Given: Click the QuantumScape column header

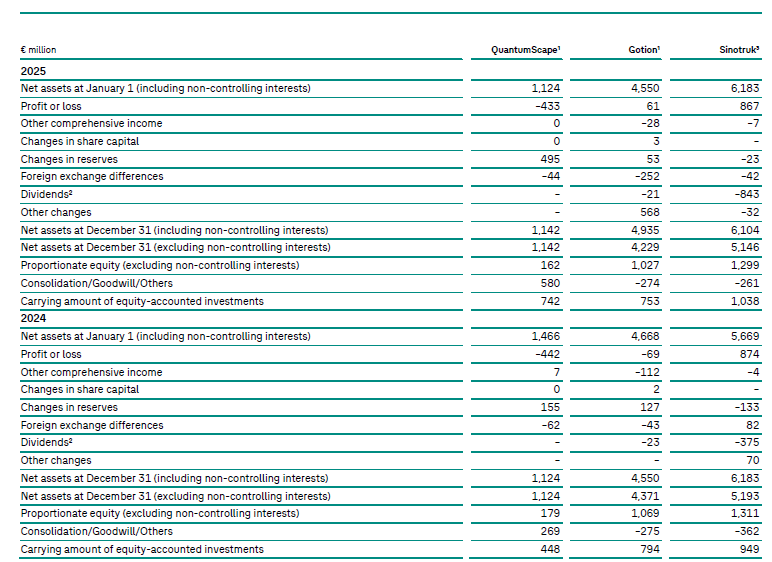Looking at the screenshot, I should pyautogui.click(x=525, y=49).
